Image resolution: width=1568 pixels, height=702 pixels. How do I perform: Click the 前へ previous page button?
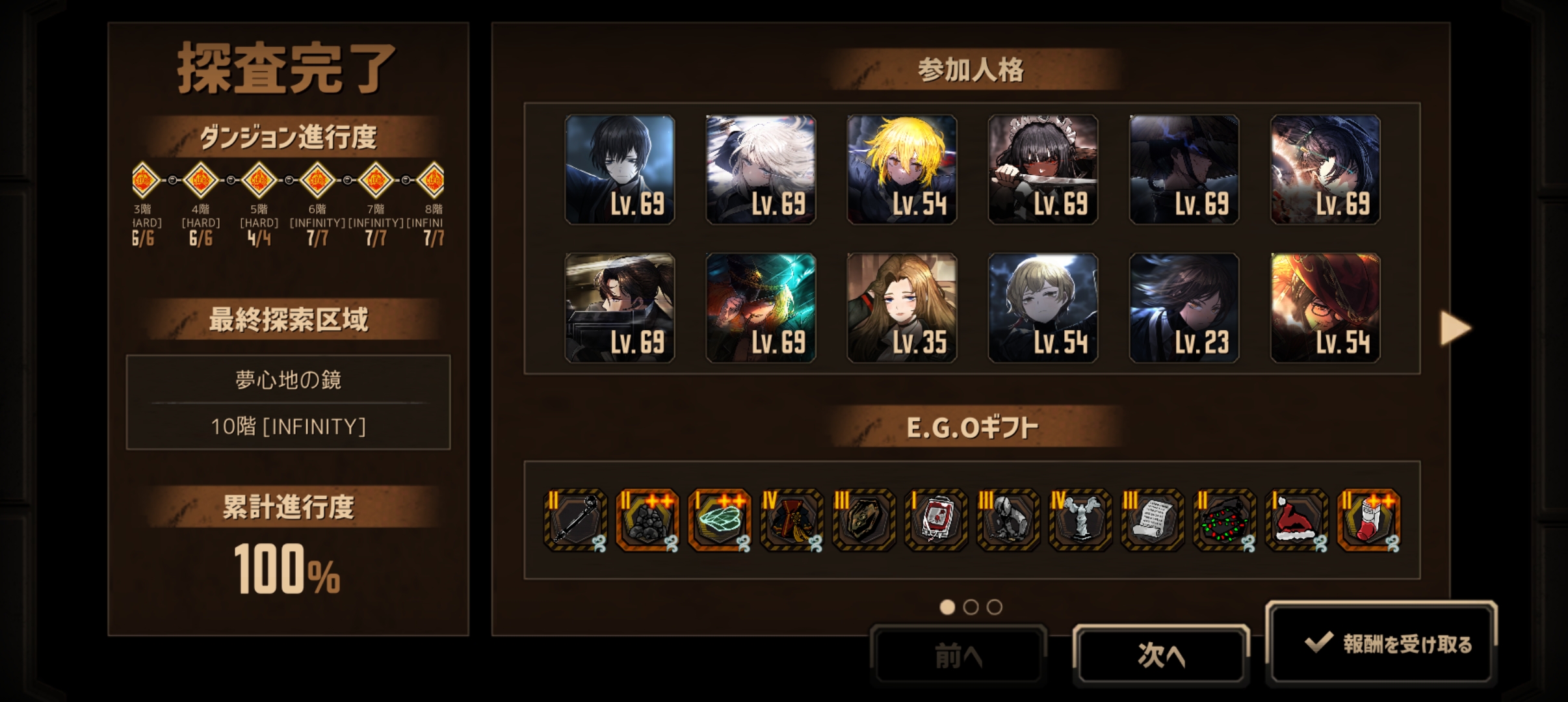pyautogui.click(x=959, y=655)
